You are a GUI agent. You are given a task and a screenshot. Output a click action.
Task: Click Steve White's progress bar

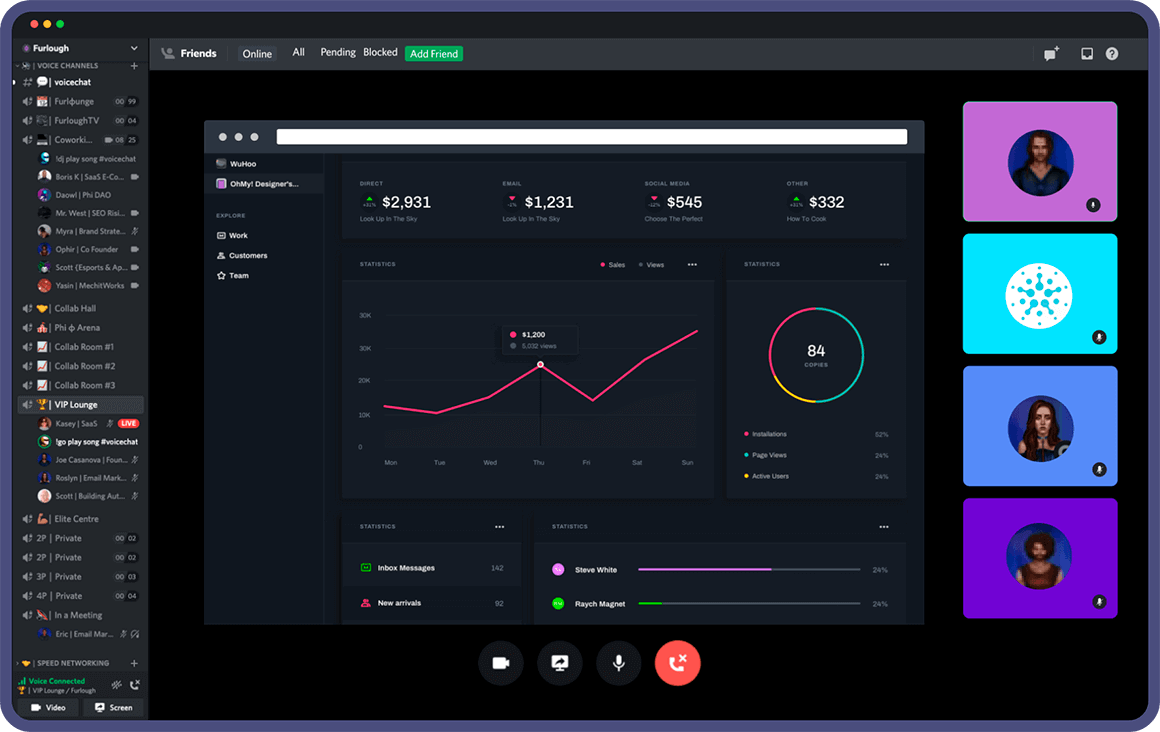point(749,570)
